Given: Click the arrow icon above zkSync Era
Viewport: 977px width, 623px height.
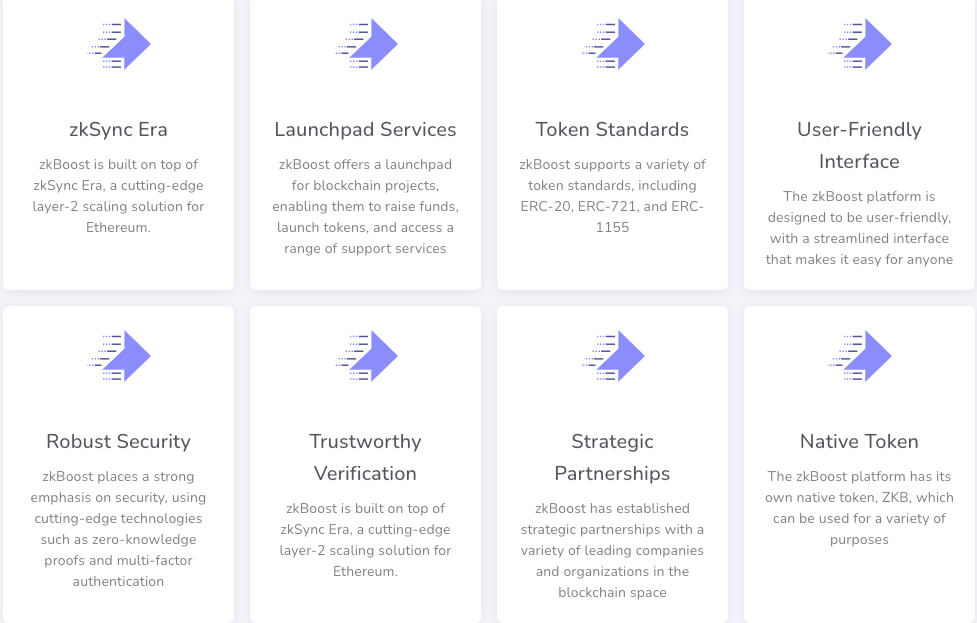Looking at the screenshot, I should (x=118, y=44).
